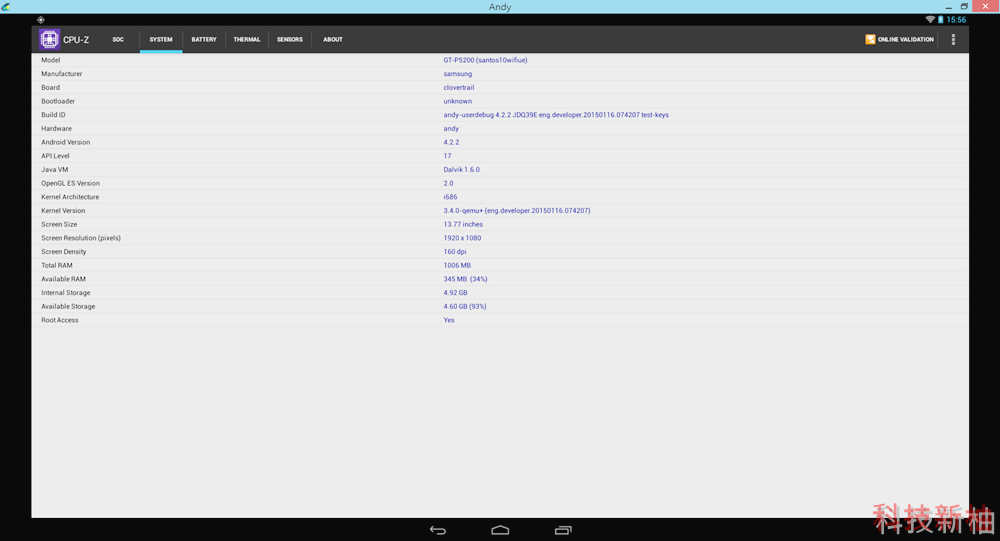Tap the Android recent apps button
Viewport: 1000px width, 541px height.
tap(563, 530)
